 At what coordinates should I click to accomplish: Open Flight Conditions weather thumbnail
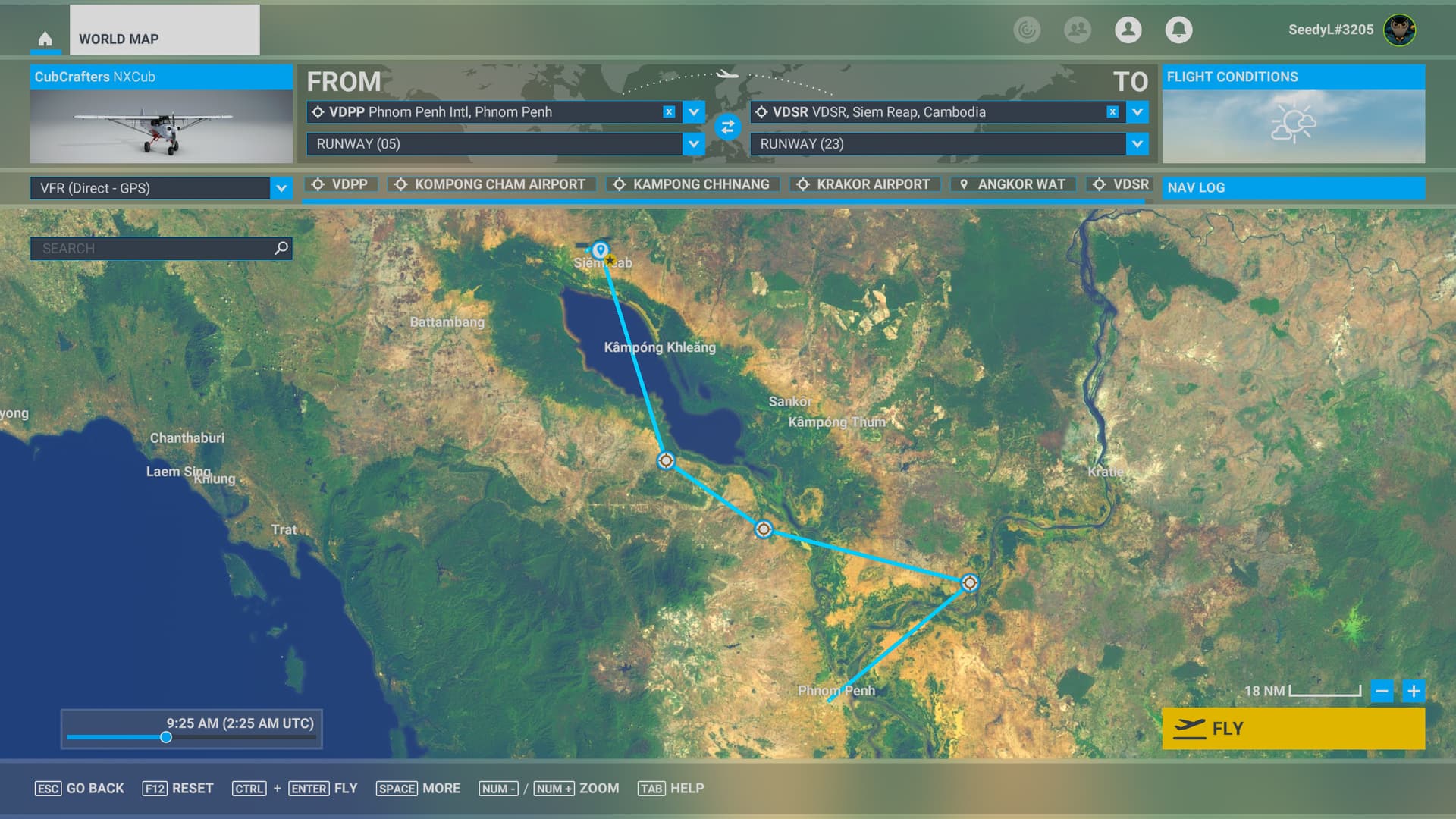tap(1293, 125)
